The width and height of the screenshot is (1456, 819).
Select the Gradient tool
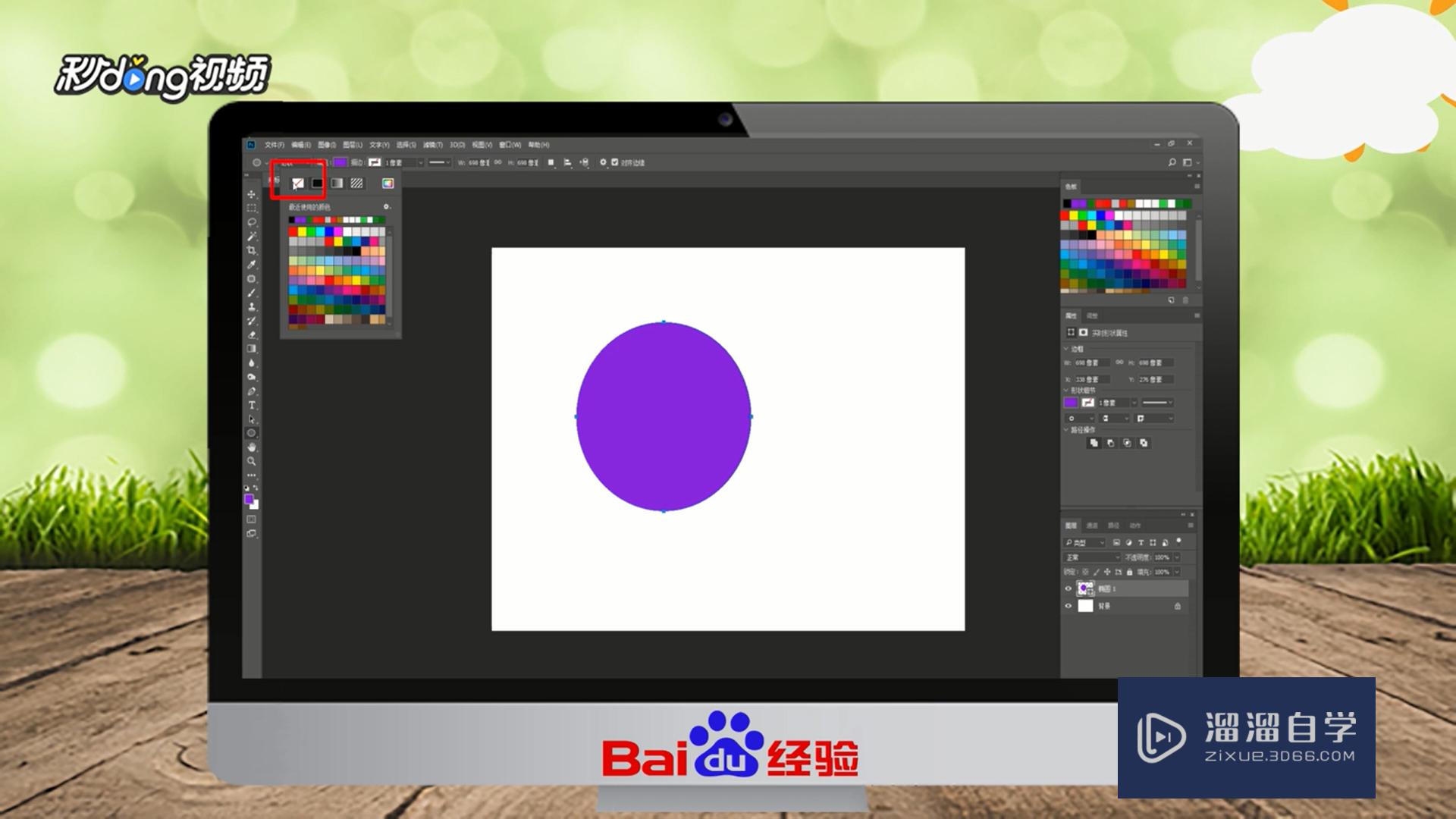pyautogui.click(x=251, y=349)
